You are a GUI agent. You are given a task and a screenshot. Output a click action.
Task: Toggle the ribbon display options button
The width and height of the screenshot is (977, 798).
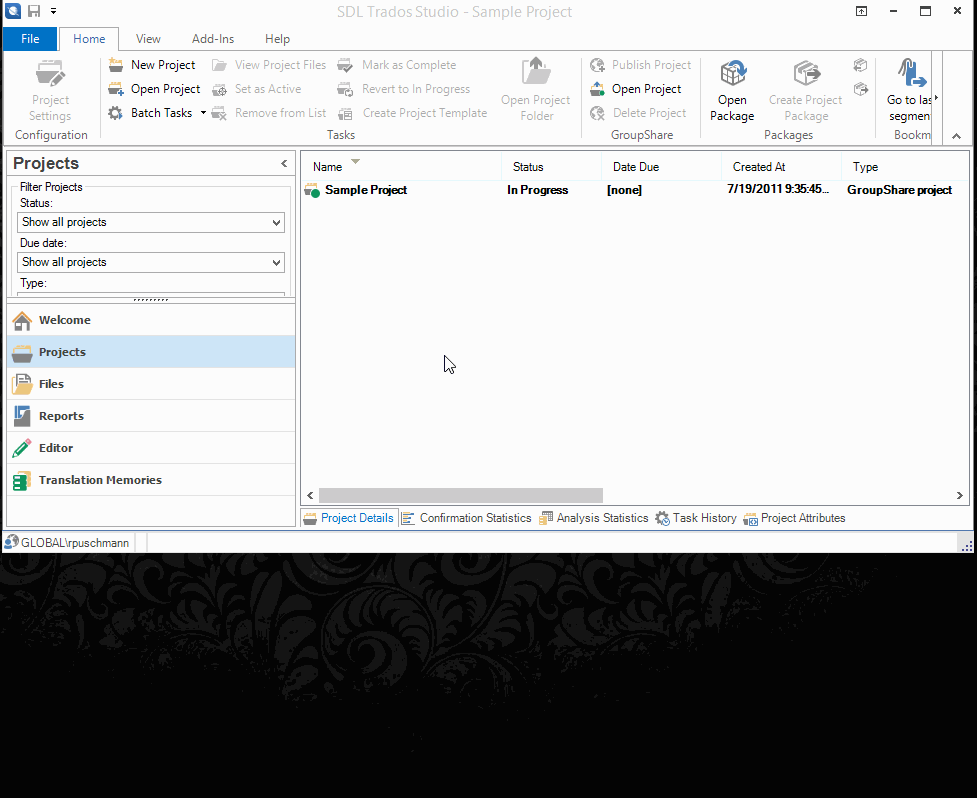[x=861, y=11]
